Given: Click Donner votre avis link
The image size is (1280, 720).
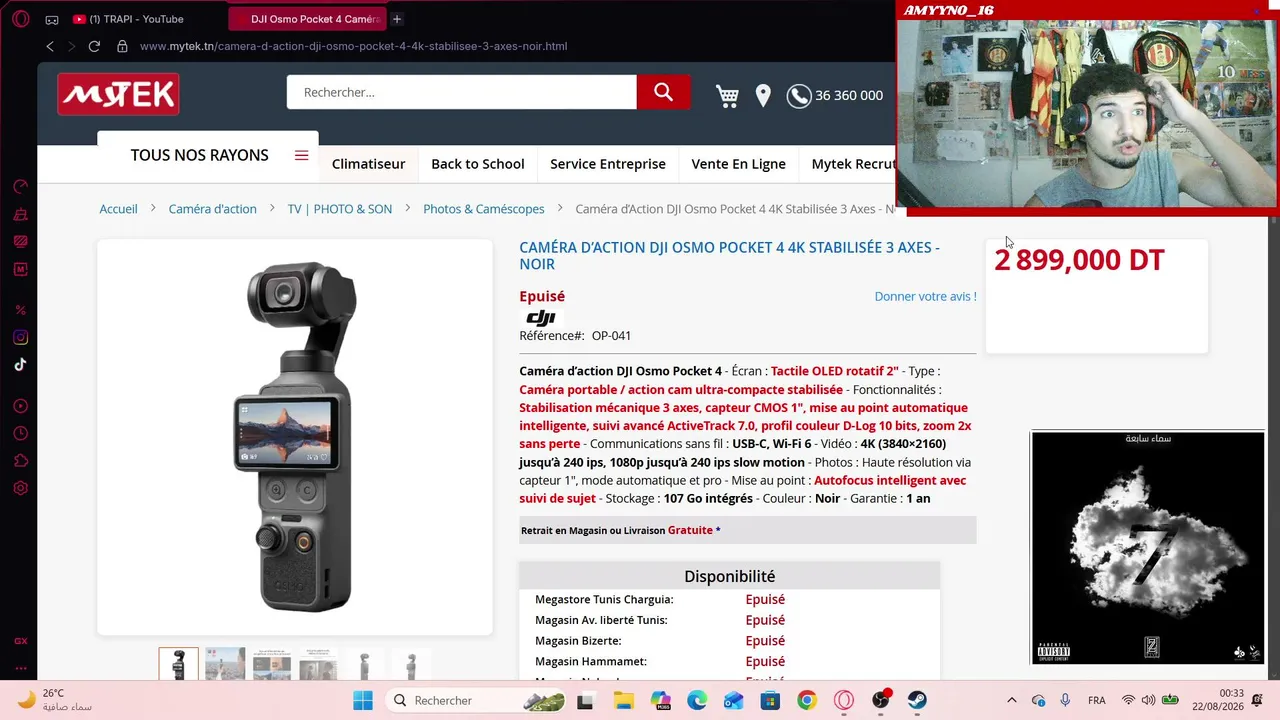Looking at the screenshot, I should (x=925, y=296).
